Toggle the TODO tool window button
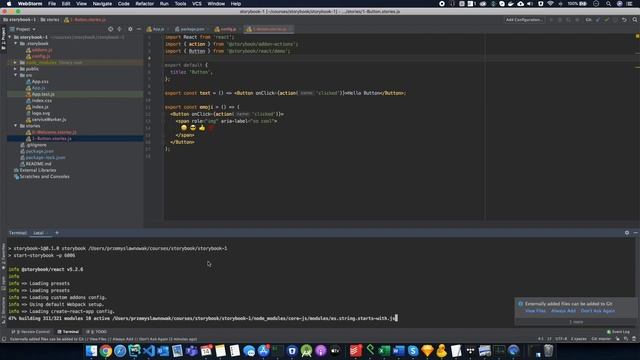Viewport: 640px width, 360px height. [x=97, y=332]
